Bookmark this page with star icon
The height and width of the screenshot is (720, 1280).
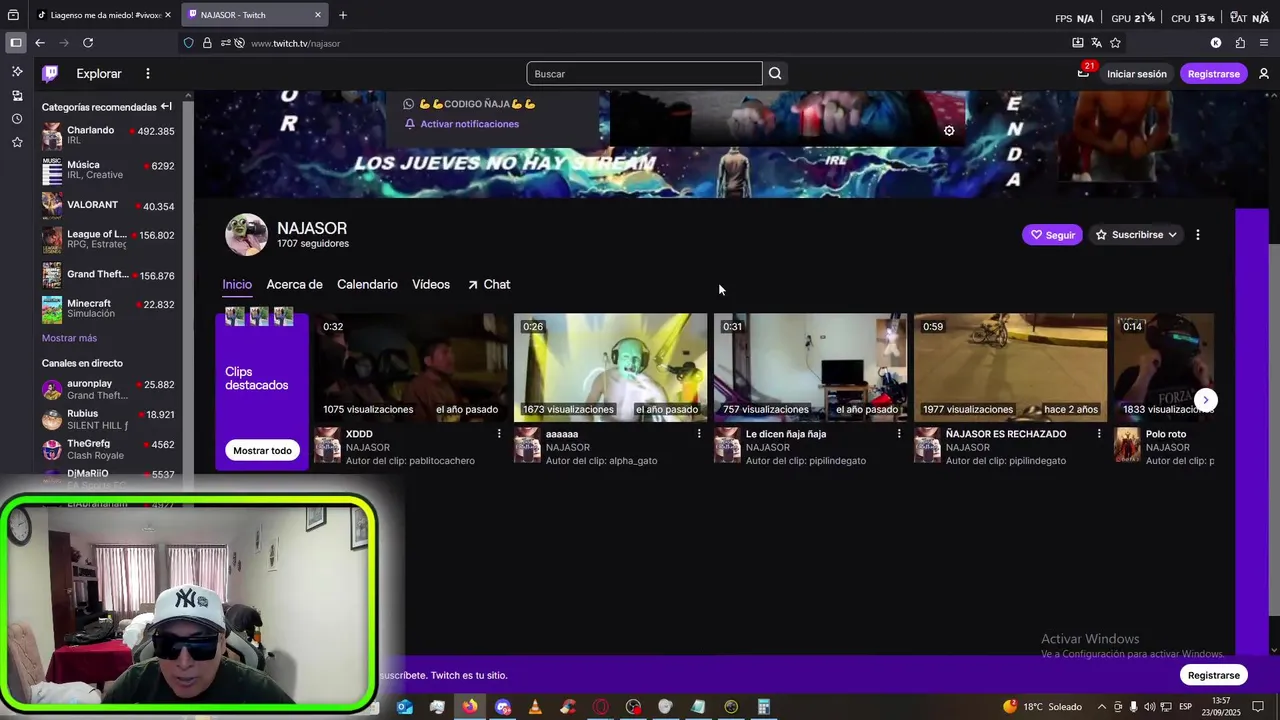click(x=1115, y=43)
